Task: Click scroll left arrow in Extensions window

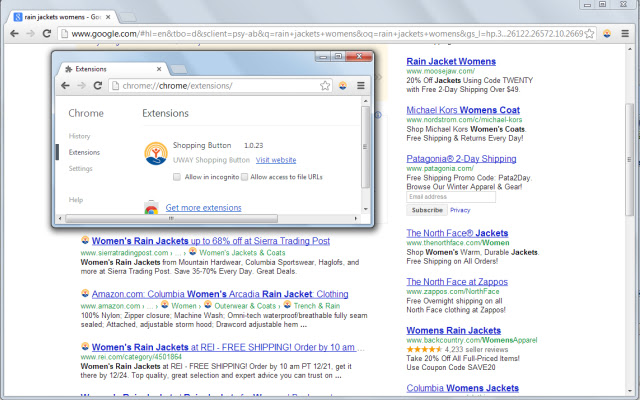Action: click(60, 218)
